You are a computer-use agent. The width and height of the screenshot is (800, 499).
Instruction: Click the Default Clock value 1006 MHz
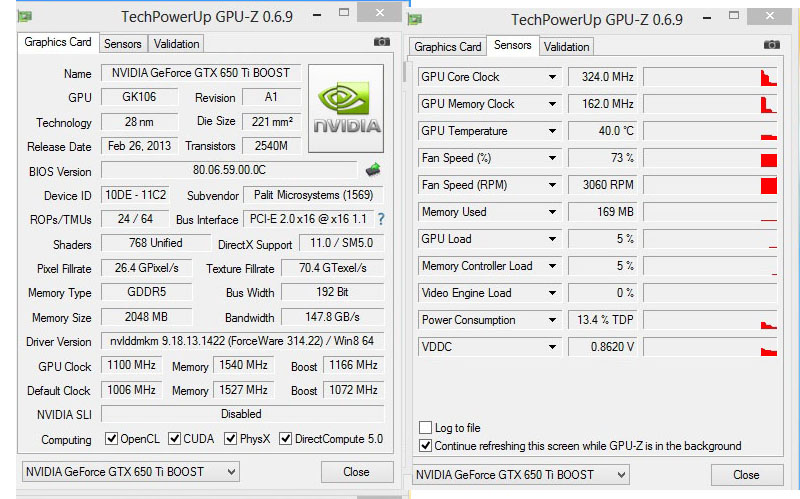tap(131, 390)
